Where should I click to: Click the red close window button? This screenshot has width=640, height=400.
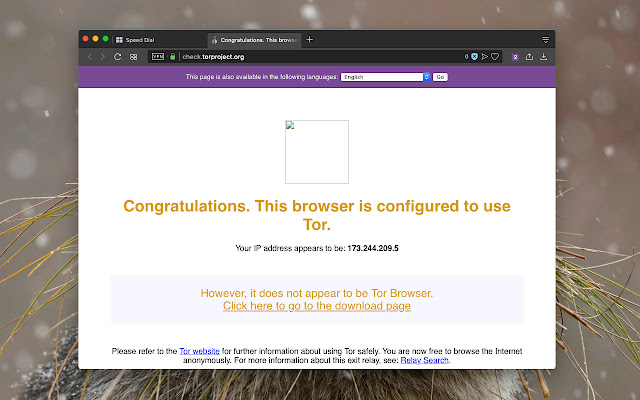(85, 39)
